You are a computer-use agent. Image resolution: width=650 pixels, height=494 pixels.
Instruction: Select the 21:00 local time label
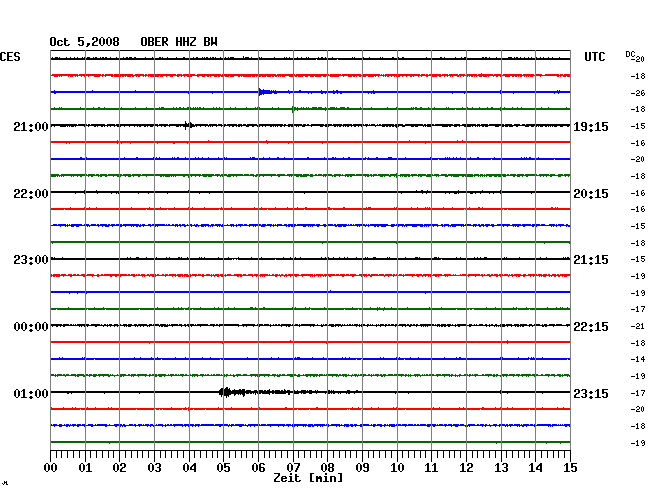tap(31, 126)
